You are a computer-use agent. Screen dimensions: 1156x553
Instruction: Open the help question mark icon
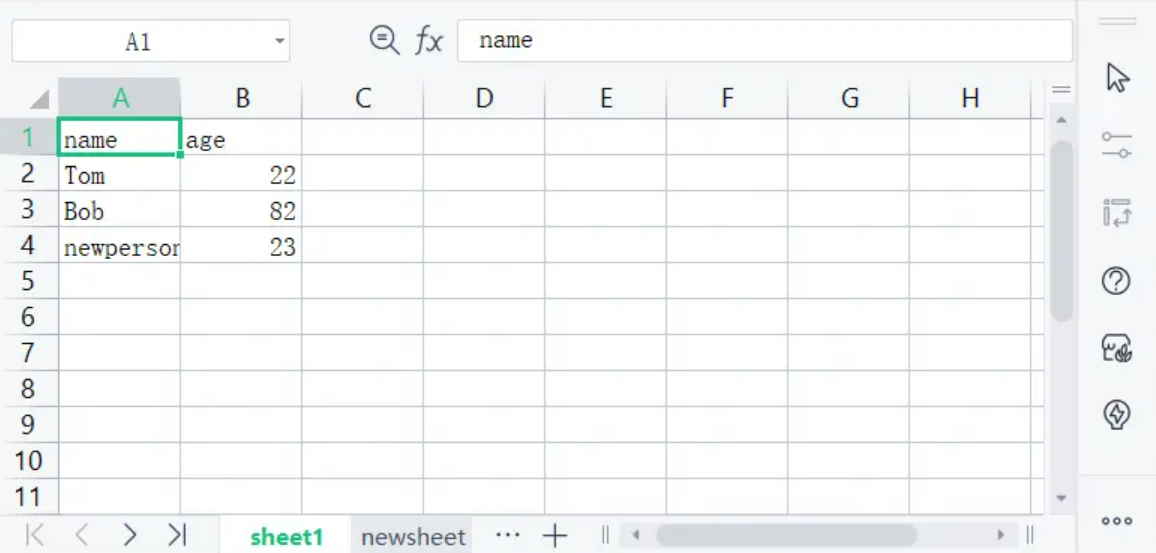click(1116, 281)
